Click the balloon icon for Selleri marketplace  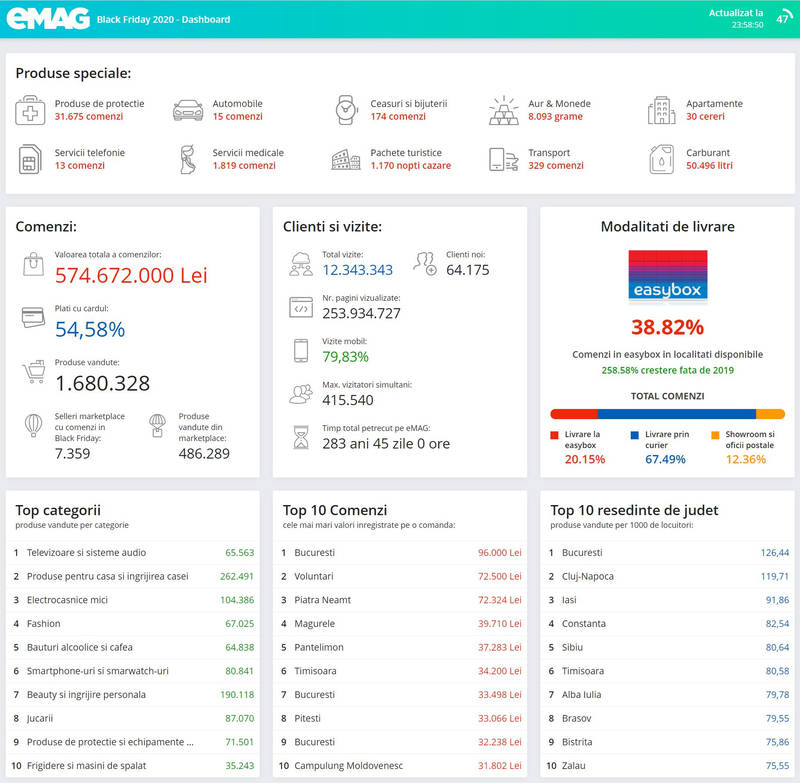[x=34, y=425]
